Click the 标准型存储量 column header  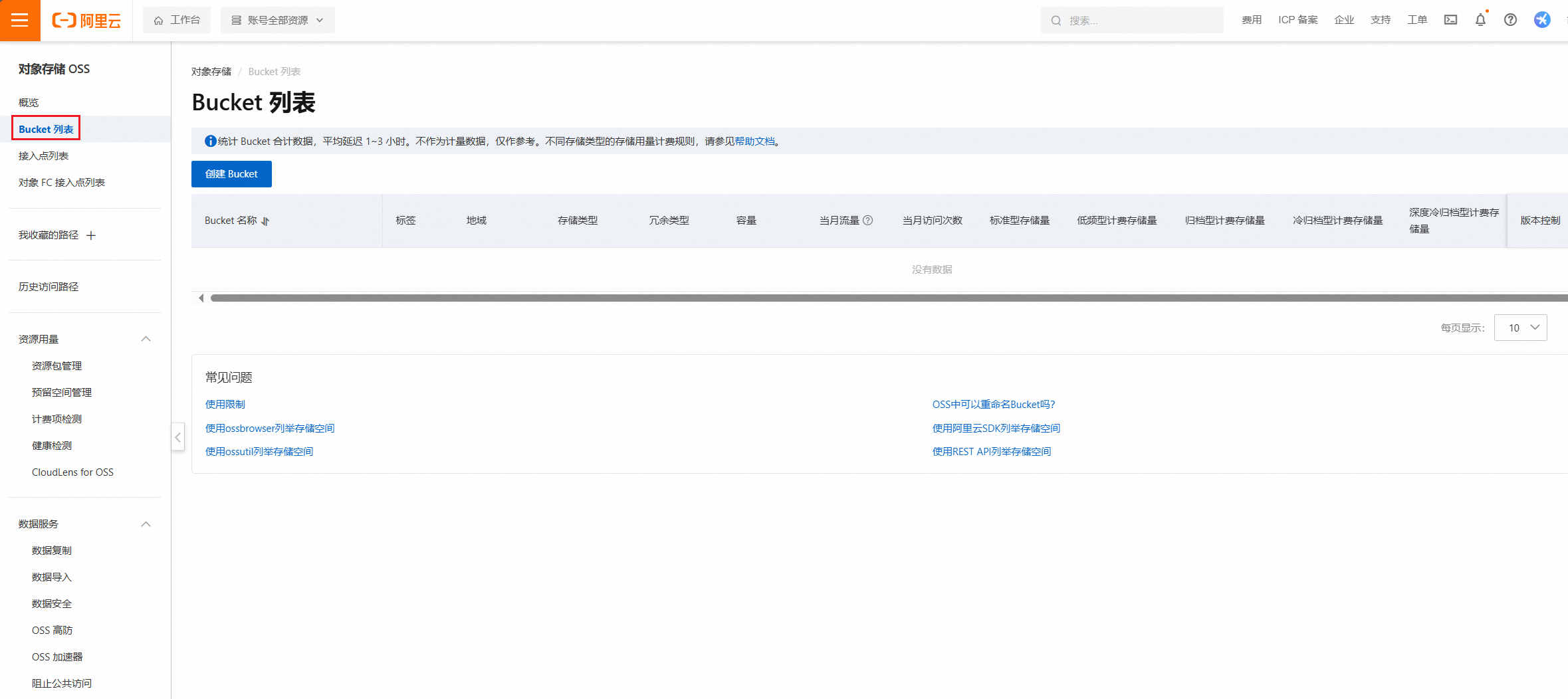pyautogui.click(x=1020, y=221)
